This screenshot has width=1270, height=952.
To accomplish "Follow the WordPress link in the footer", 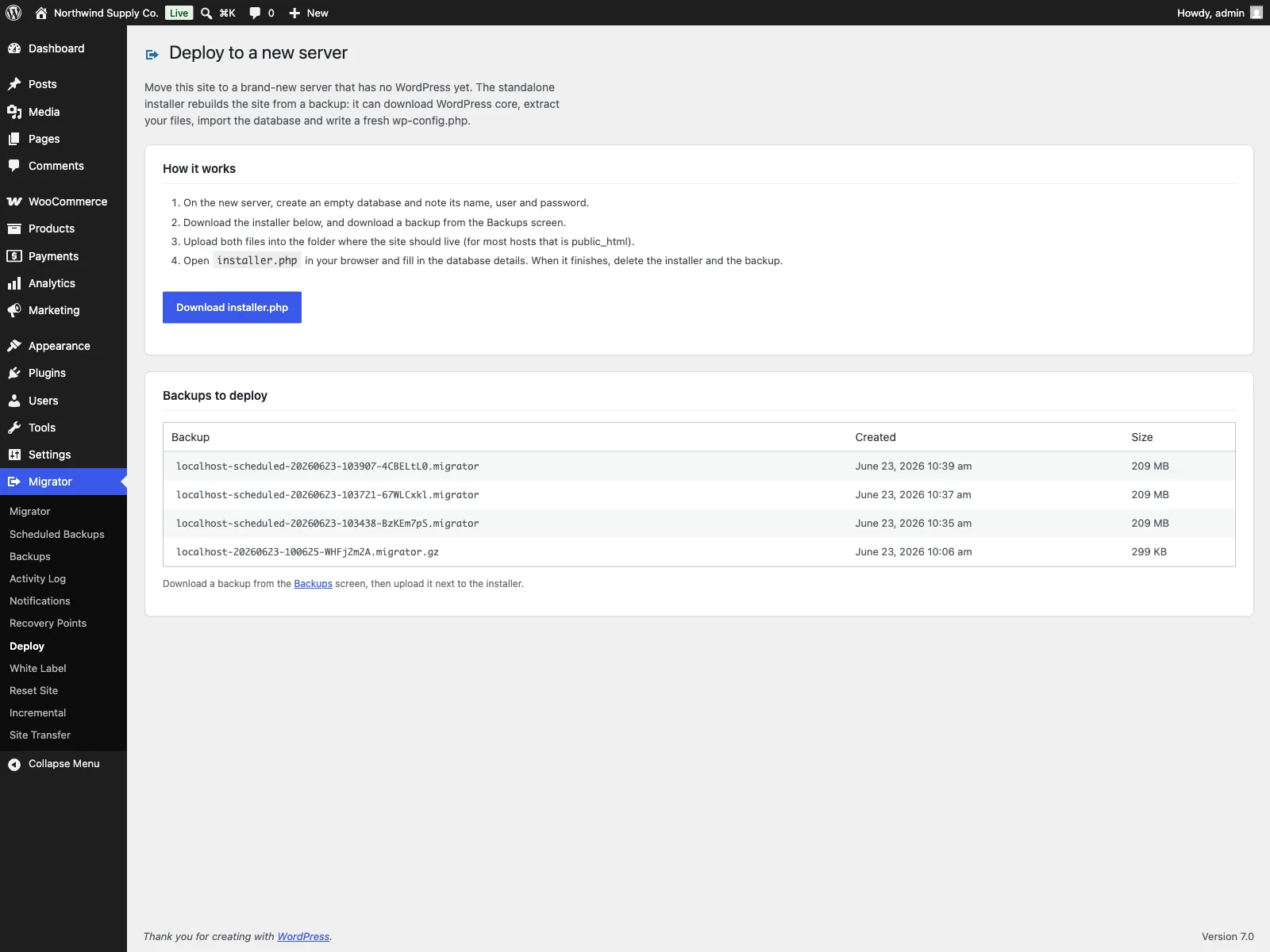I will pyautogui.click(x=303, y=937).
